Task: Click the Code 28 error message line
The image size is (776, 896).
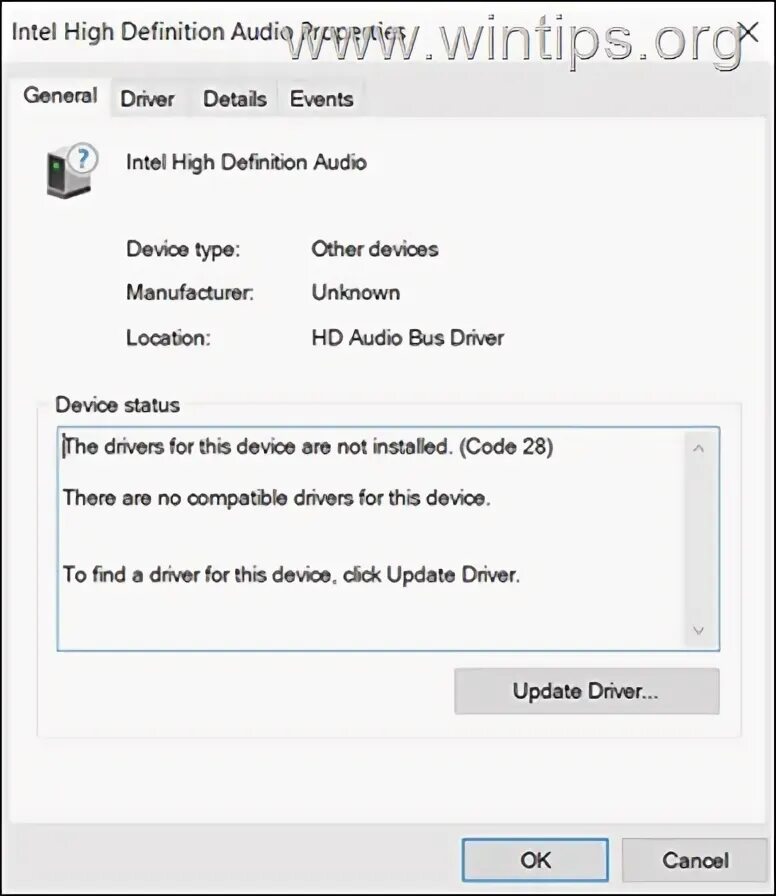Action: (x=309, y=446)
